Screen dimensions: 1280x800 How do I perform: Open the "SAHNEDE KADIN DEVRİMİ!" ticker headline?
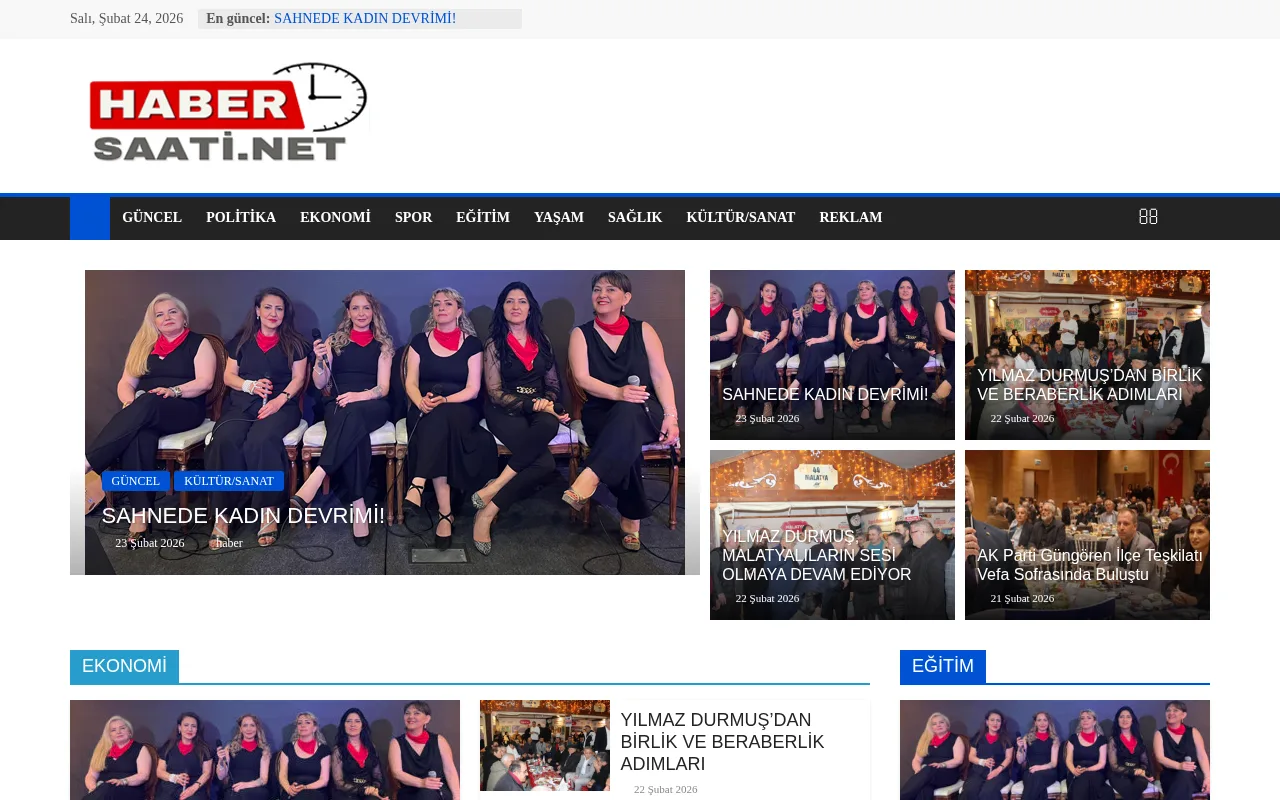click(365, 18)
